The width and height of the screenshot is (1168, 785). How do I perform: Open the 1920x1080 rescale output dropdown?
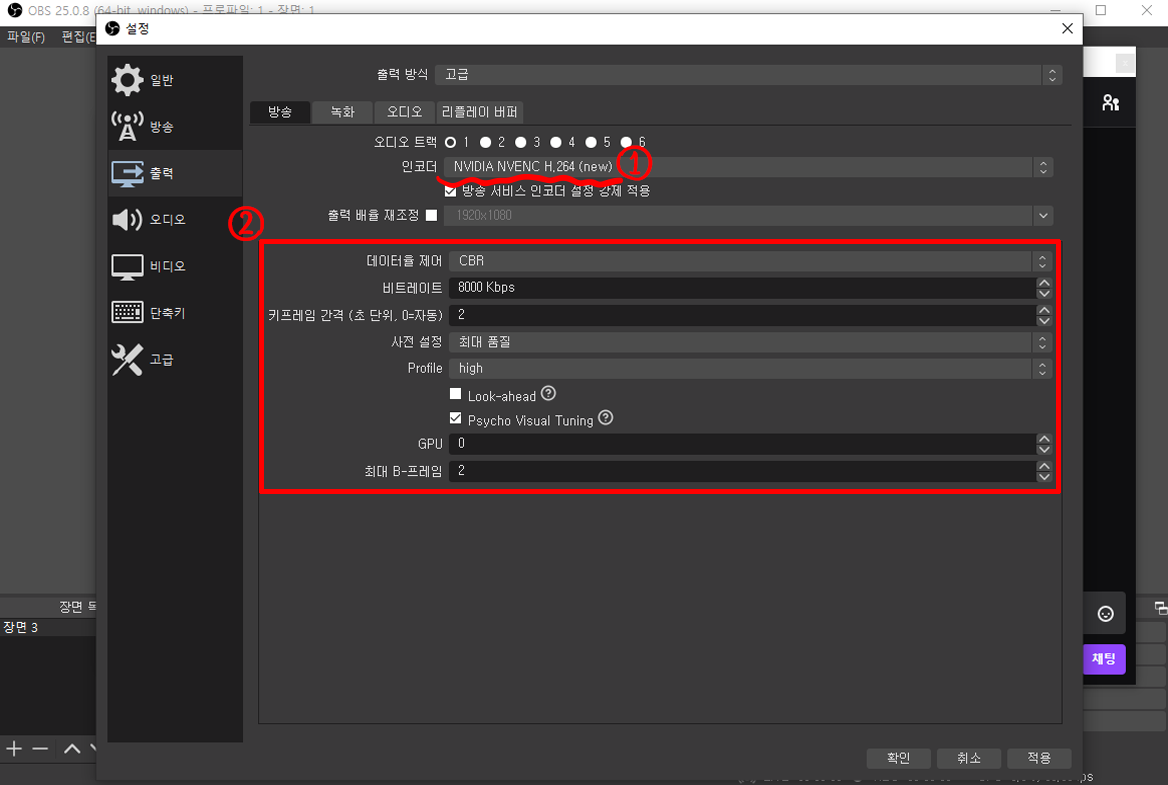tap(749, 215)
